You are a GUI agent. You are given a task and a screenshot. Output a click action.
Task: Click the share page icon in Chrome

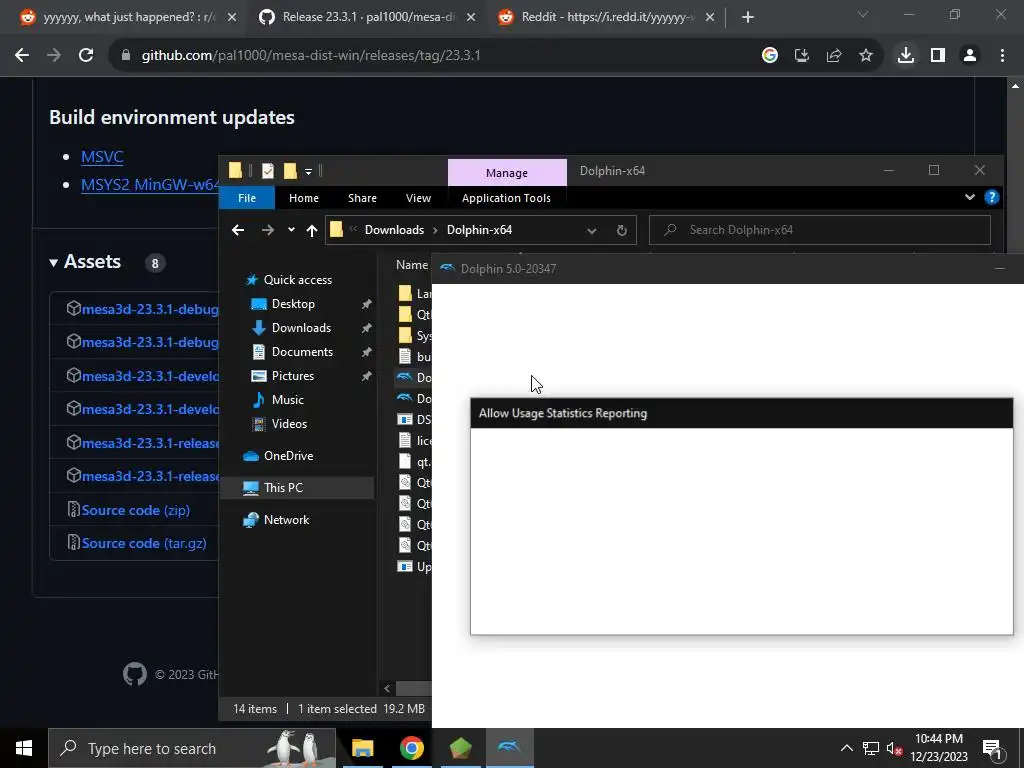834,56
